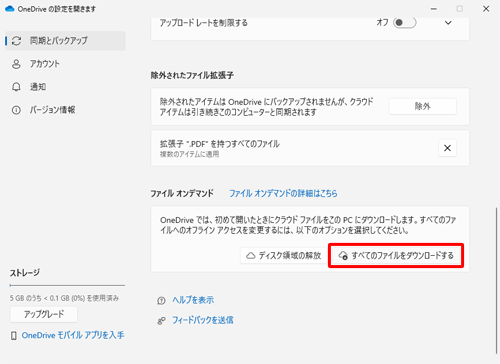
Task: Open the フィードバックを送信 link
Action: pyautogui.click(x=203, y=320)
